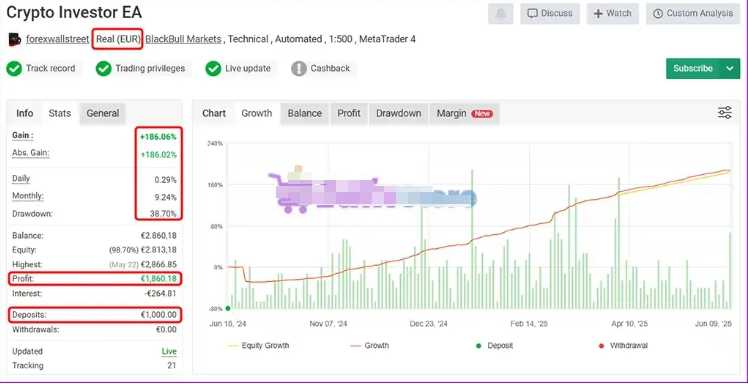The height and width of the screenshot is (384, 748).
Task: Open the Drawdown chart tab
Action: pyautogui.click(x=398, y=114)
